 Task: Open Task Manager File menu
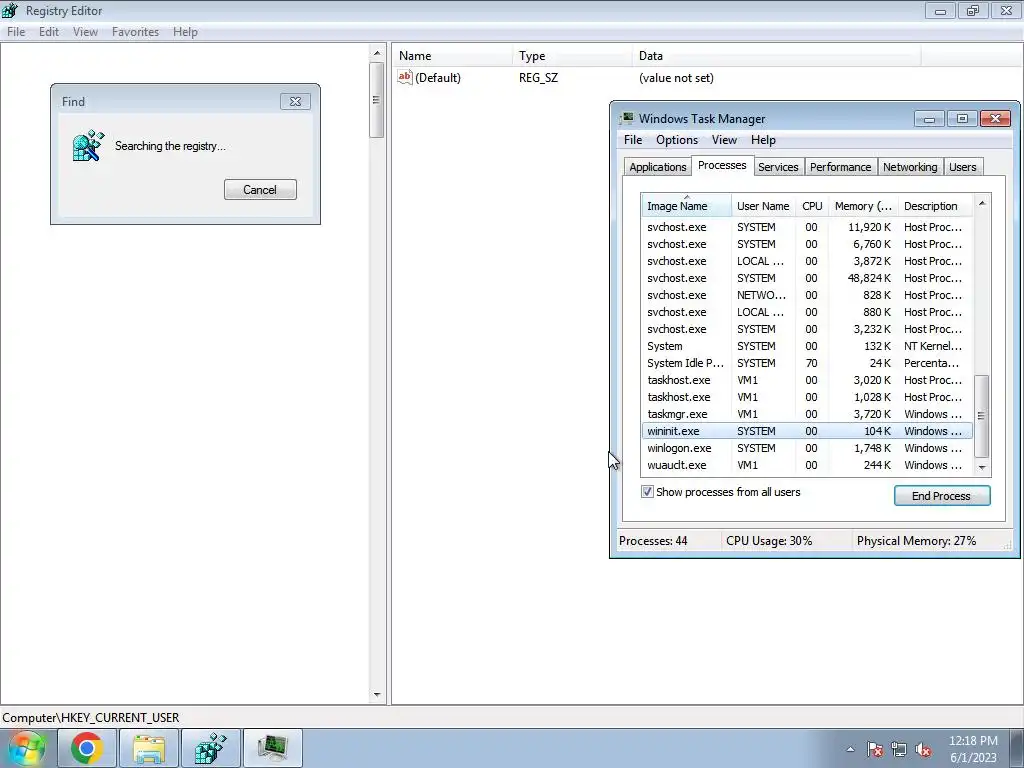[633, 140]
